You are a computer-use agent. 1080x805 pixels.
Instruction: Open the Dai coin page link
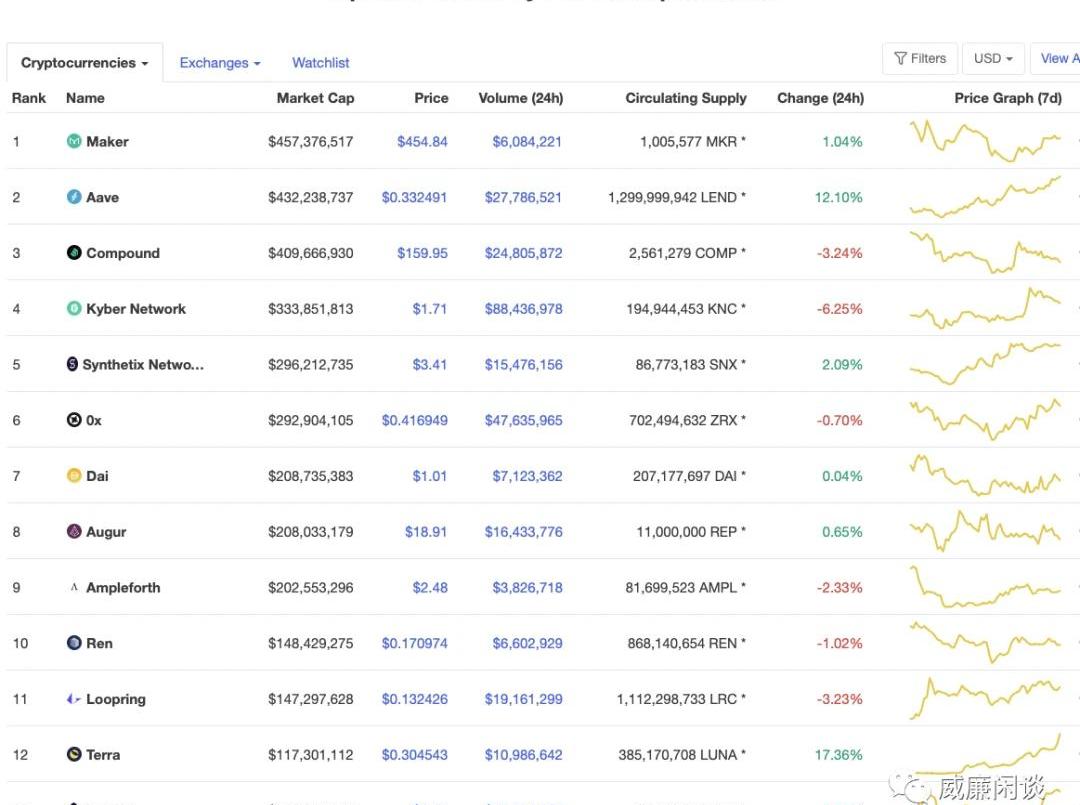(97, 476)
